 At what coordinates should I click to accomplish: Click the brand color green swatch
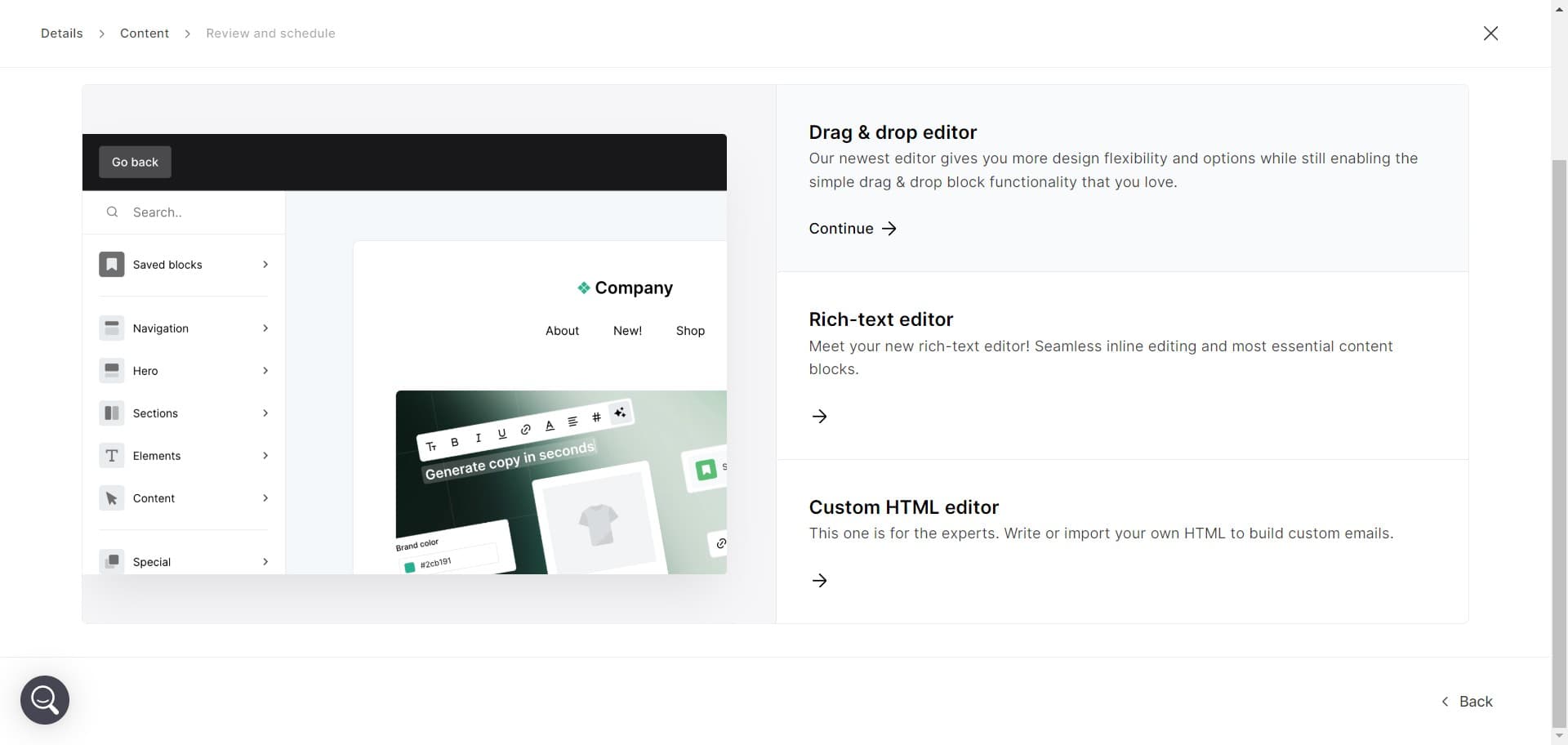[410, 567]
